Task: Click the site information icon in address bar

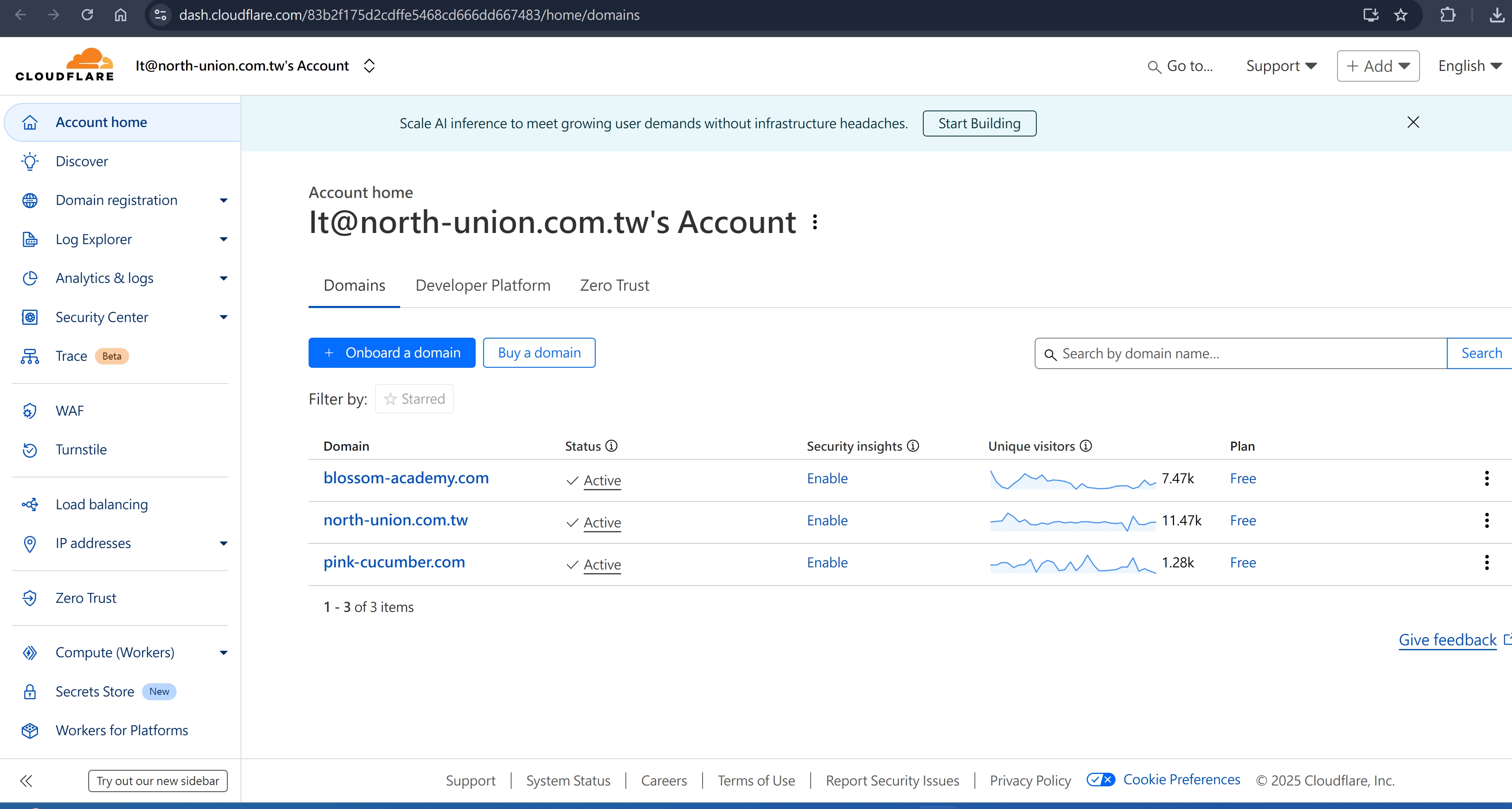Action: coord(160,15)
